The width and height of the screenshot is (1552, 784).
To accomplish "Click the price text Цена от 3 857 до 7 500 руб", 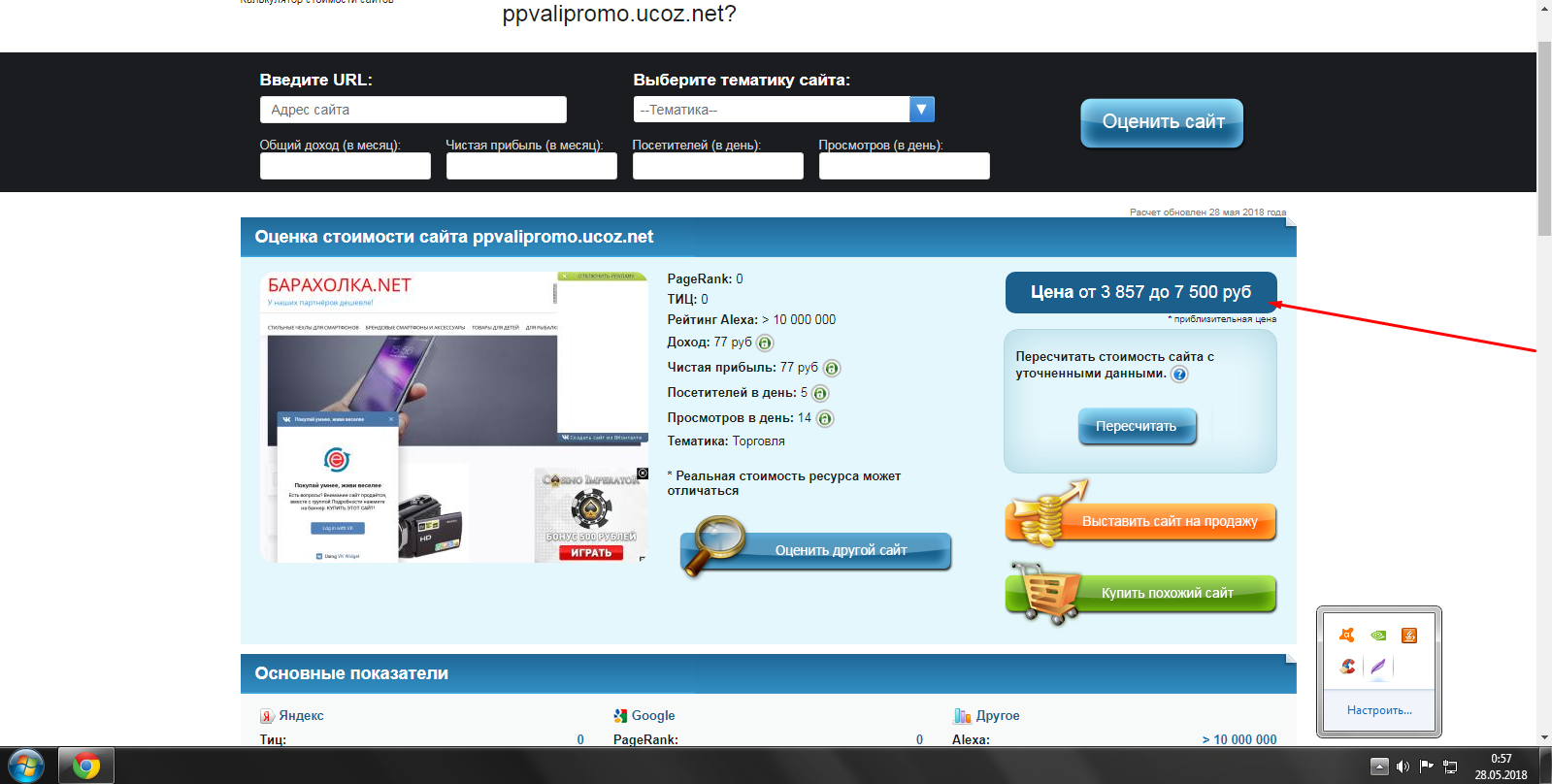I will 1140,292.
